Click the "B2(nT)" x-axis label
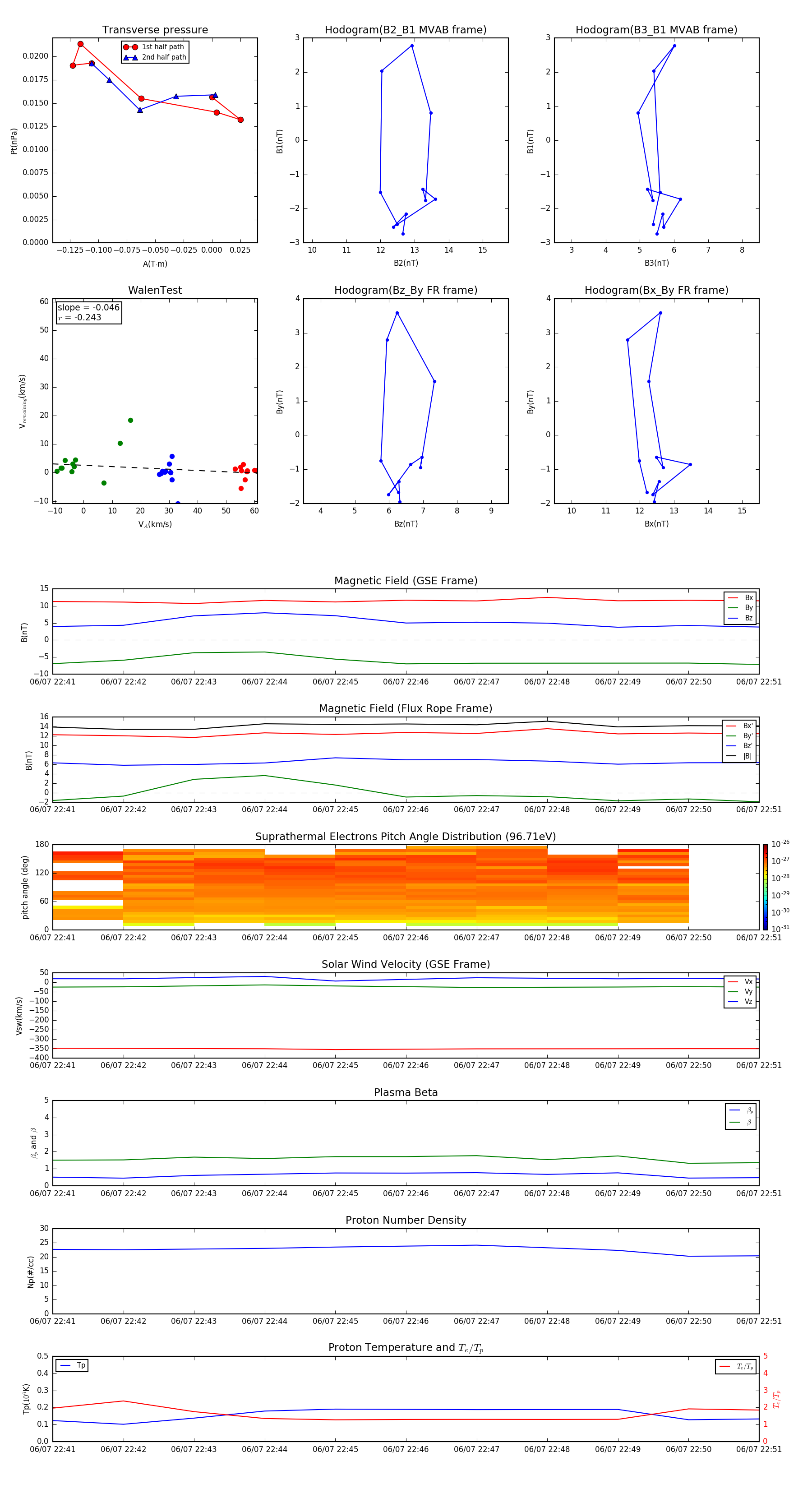The height and width of the screenshot is (1489, 812). 406,263
